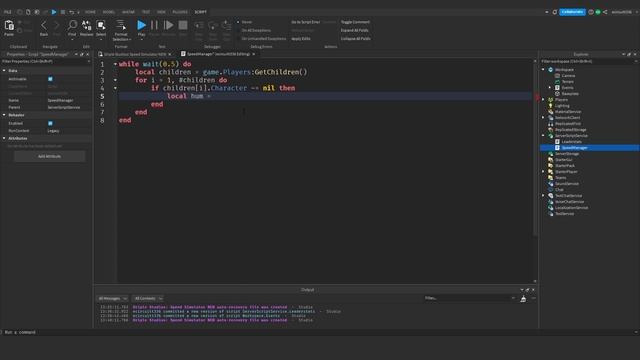This screenshot has width=640, height=360.
Task: Click the Step Into debugger icon
Action: (199, 26)
